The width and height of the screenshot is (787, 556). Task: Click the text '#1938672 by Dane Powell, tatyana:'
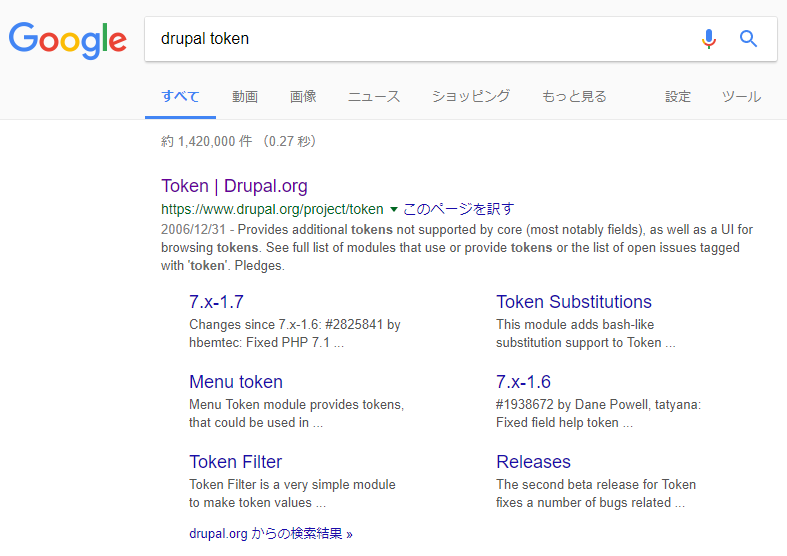tap(598, 404)
